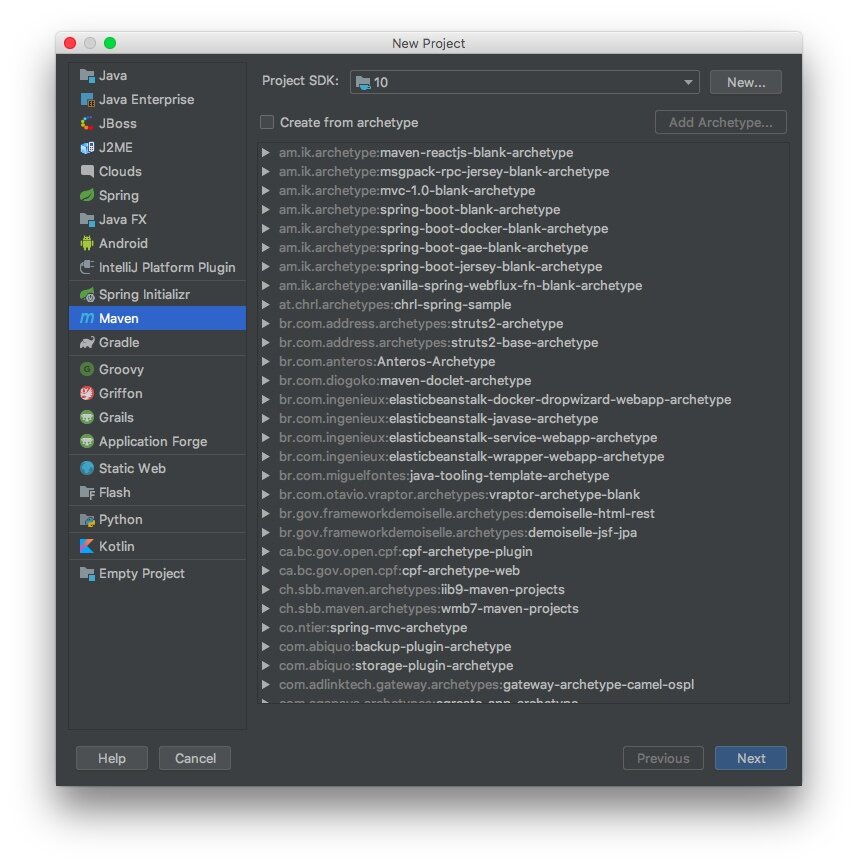This screenshot has width=858, height=866.
Task: Select spring-boot-gae-blank-archetype row text
Action: click(x=433, y=247)
